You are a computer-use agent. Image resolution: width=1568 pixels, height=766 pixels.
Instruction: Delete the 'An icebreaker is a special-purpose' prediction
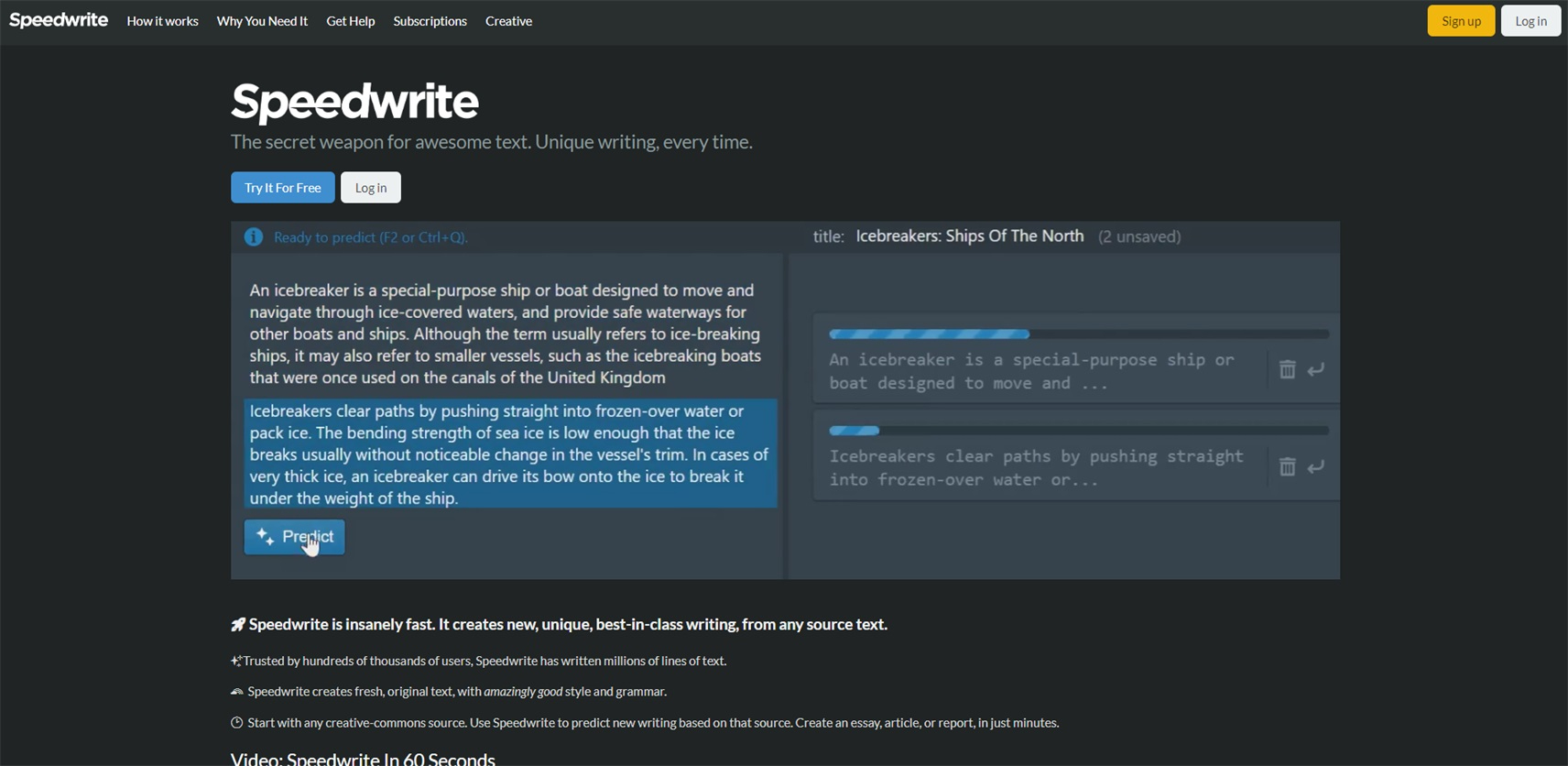(1287, 369)
